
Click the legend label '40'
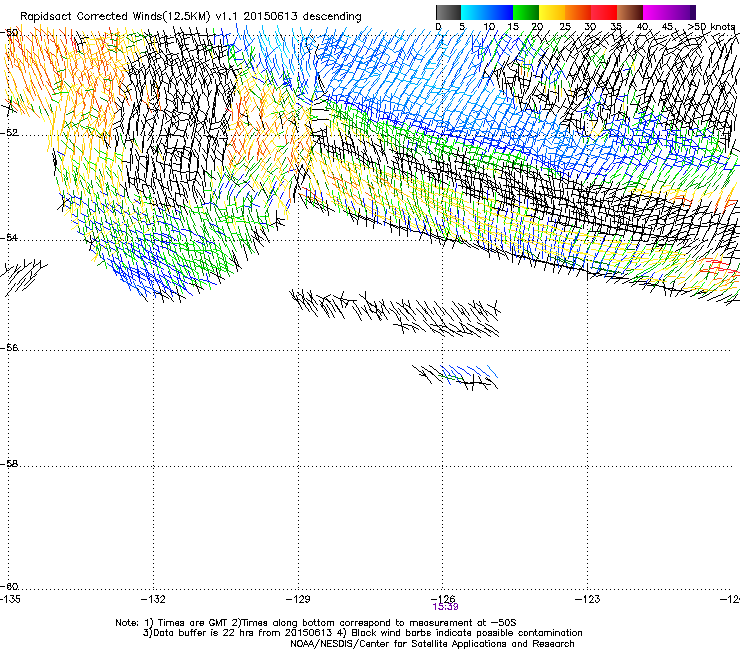point(642,27)
